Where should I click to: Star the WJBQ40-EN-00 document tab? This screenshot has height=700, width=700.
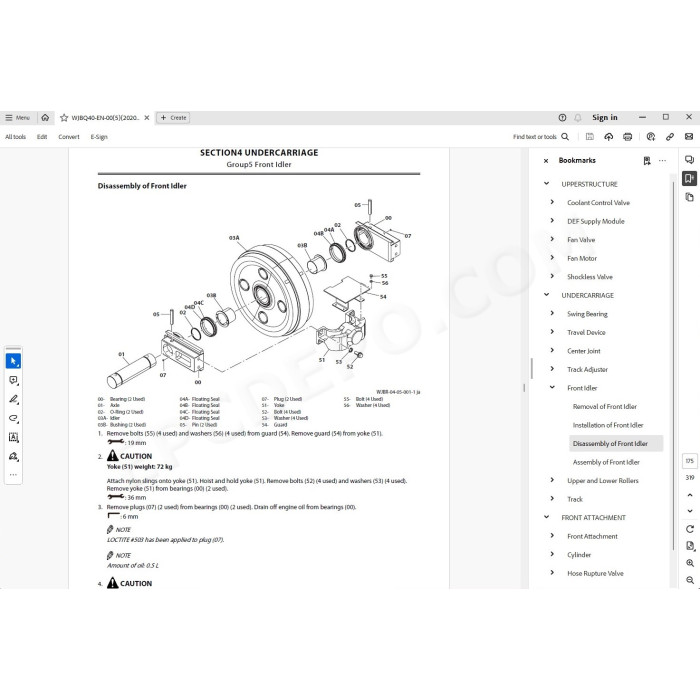tap(64, 118)
